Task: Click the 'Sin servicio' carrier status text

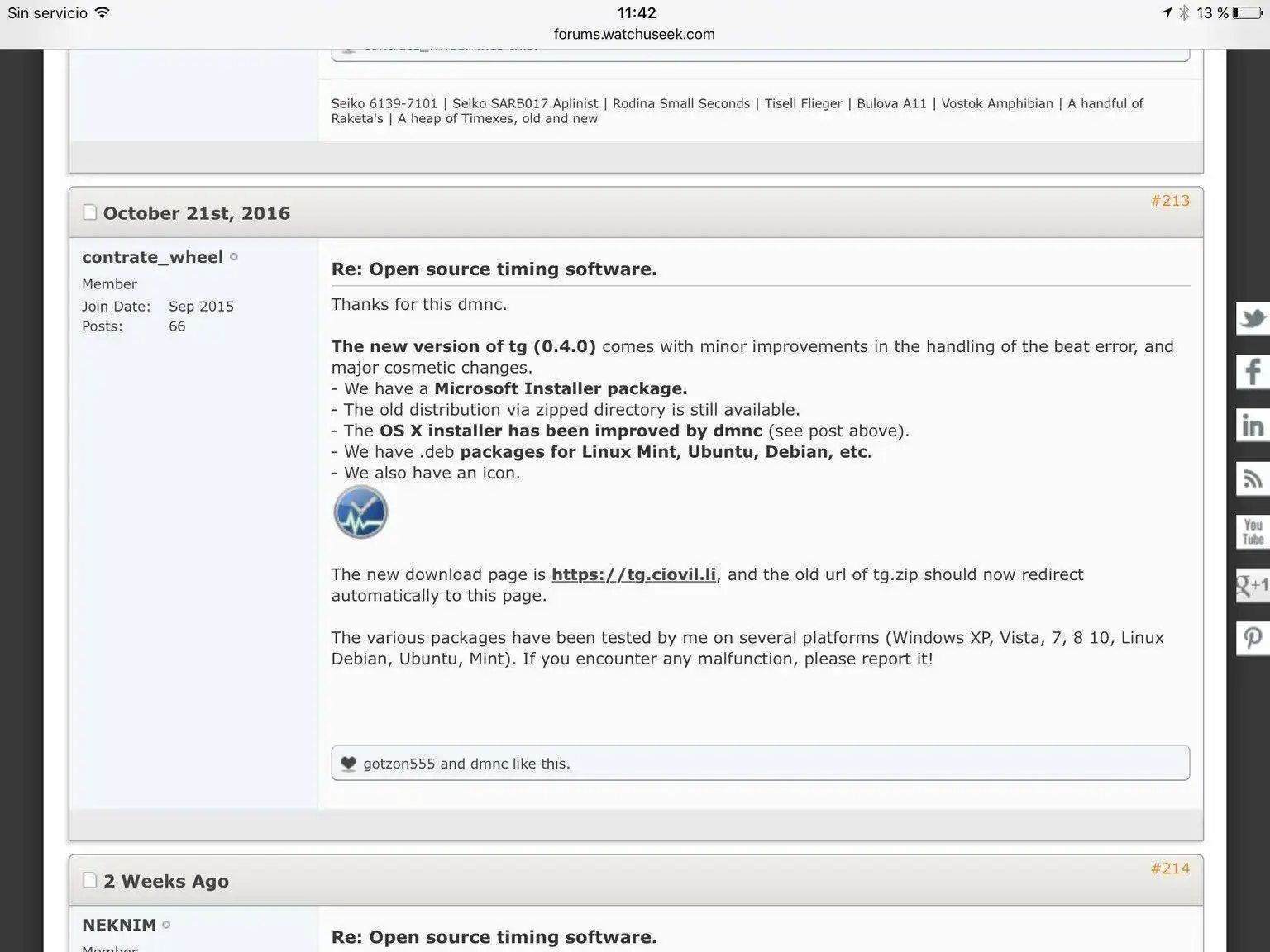Action: [x=48, y=12]
